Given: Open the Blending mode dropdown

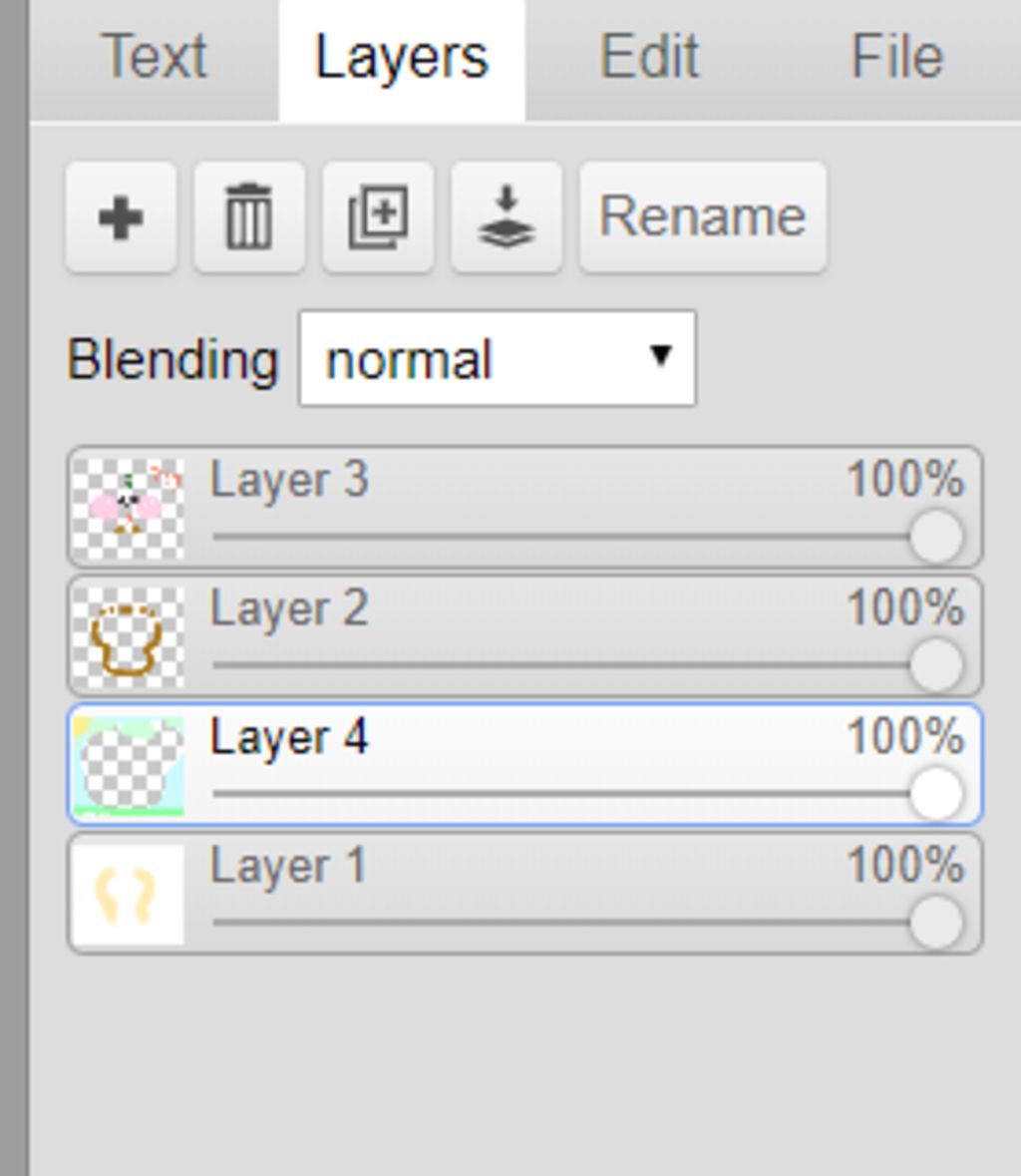Looking at the screenshot, I should tap(497, 359).
